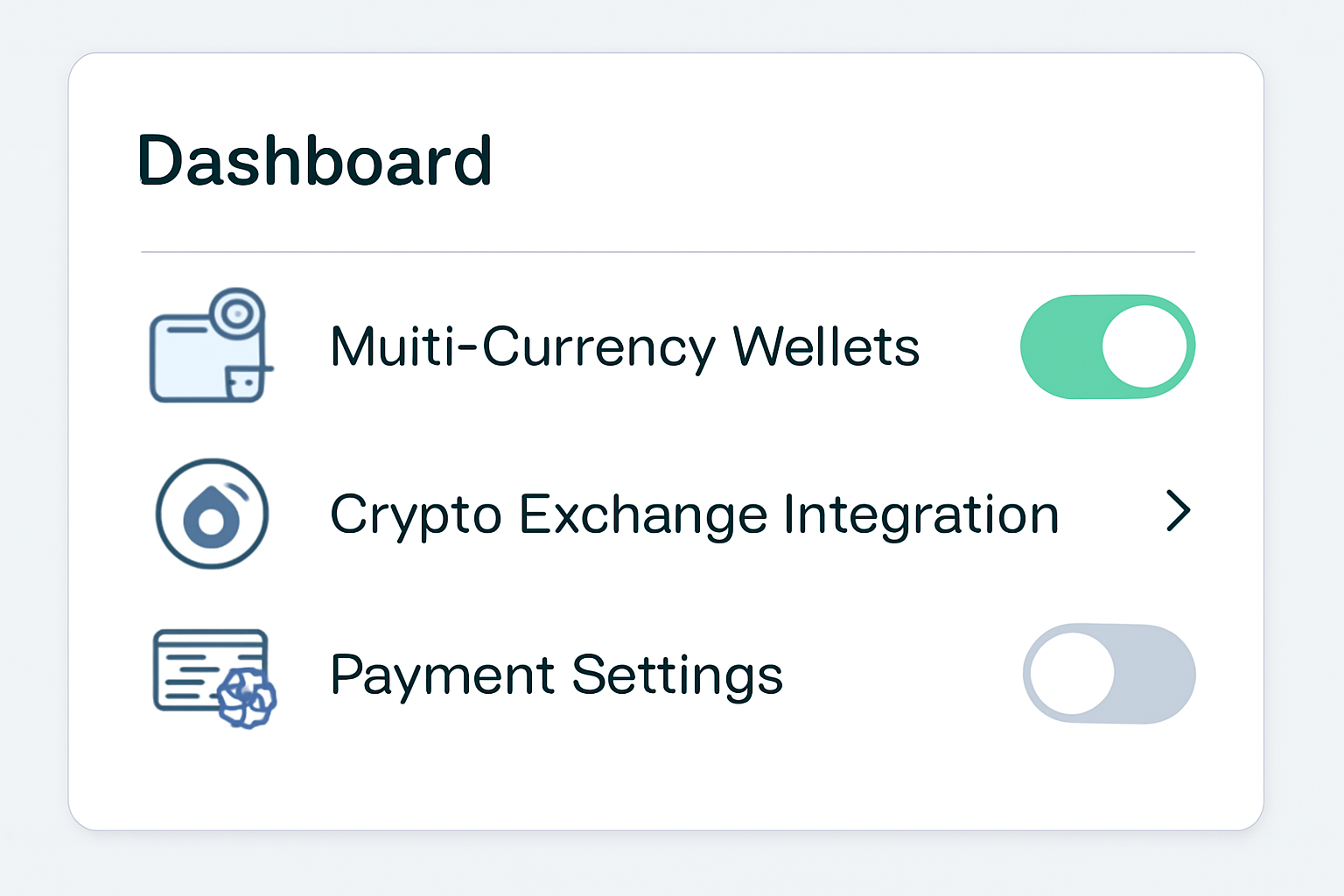Screen dimensions: 1344x896
Task: Disable the Muiti-Currency Wellets toggle
Action: pos(1108,346)
